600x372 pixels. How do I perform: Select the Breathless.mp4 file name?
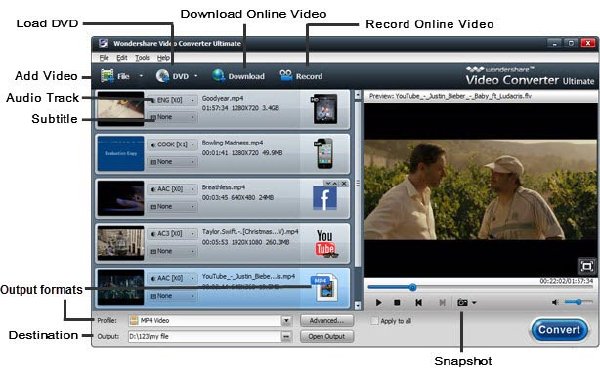[223, 187]
